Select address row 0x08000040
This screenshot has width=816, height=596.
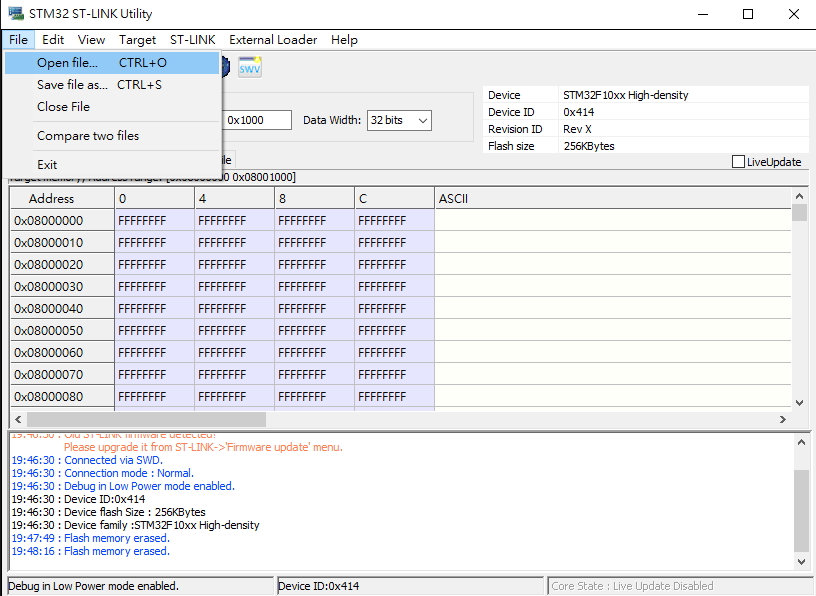click(x=62, y=309)
